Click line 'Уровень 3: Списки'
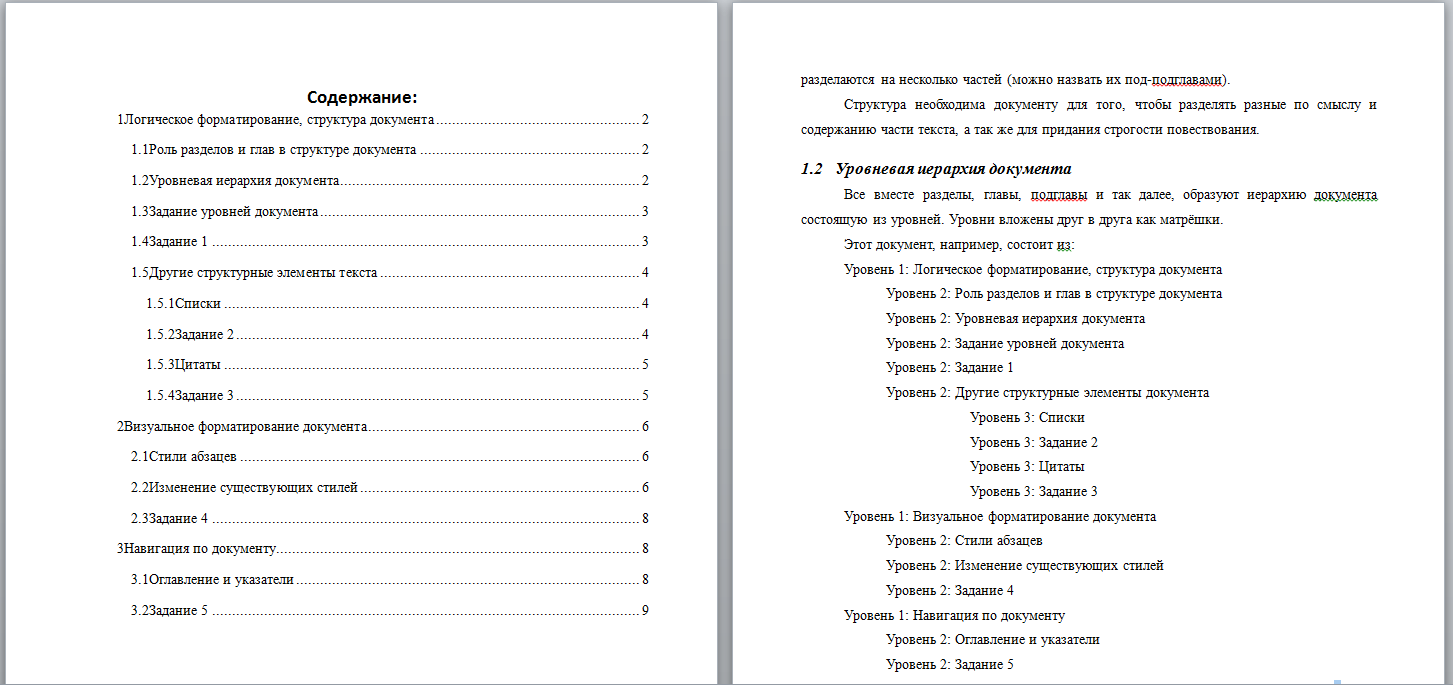Image resolution: width=1453 pixels, height=685 pixels. pos(1027,418)
